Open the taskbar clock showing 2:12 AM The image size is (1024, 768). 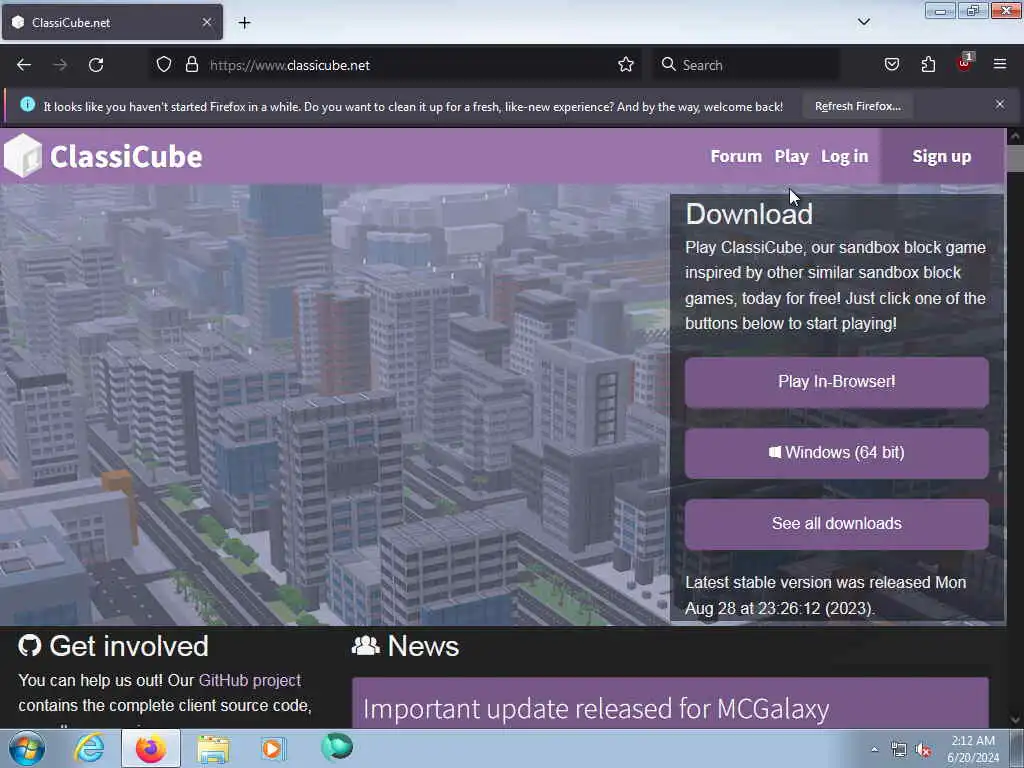click(x=973, y=749)
